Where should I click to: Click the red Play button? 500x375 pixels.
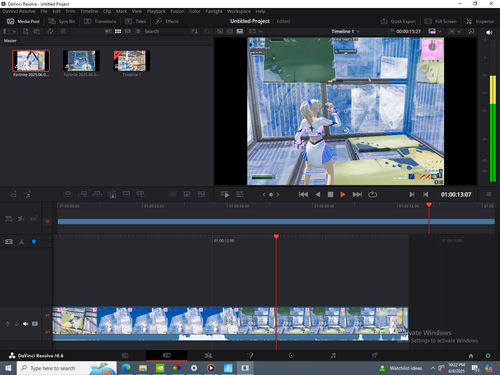(x=343, y=194)
